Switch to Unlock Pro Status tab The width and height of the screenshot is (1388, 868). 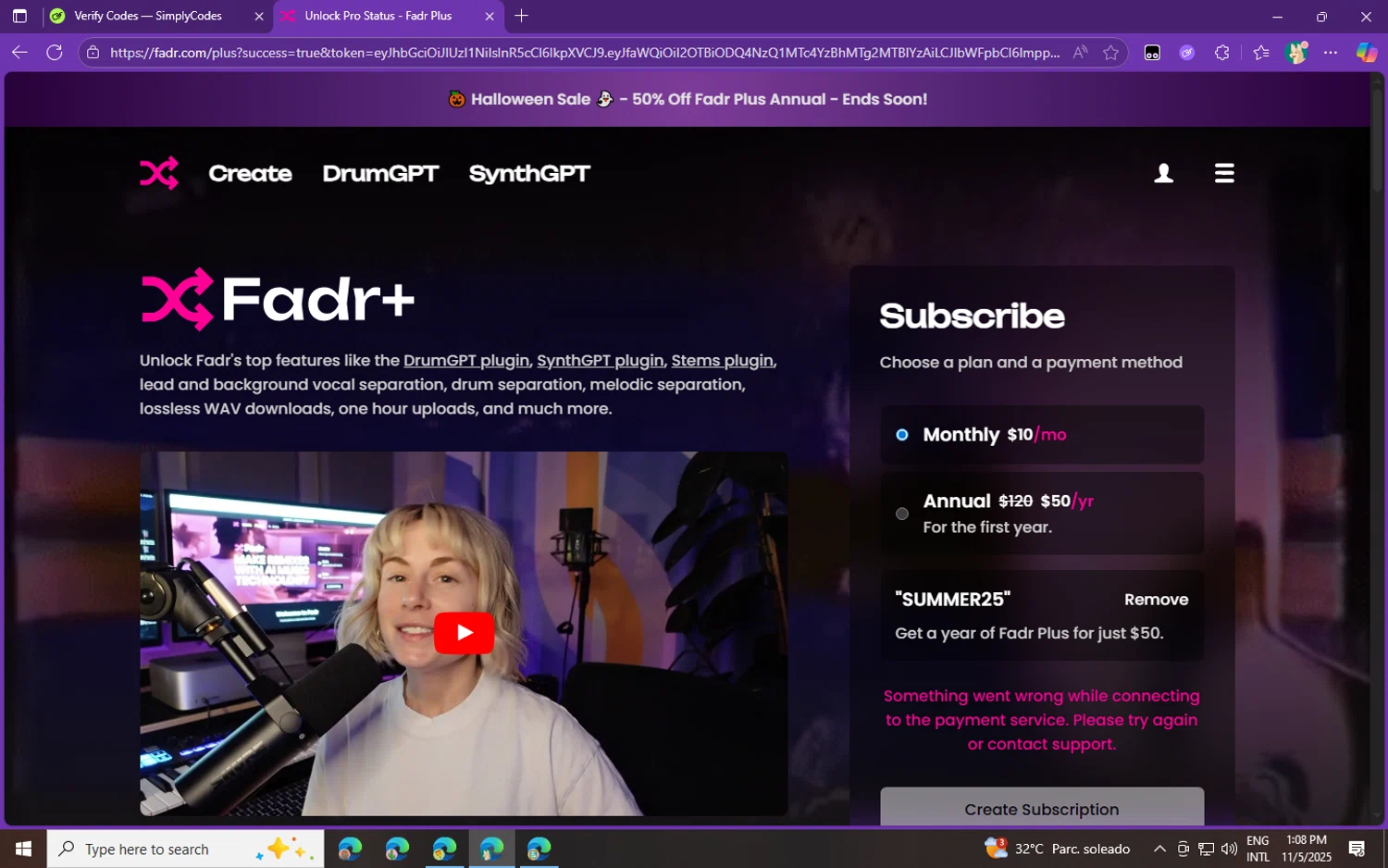tap(389, 16)
